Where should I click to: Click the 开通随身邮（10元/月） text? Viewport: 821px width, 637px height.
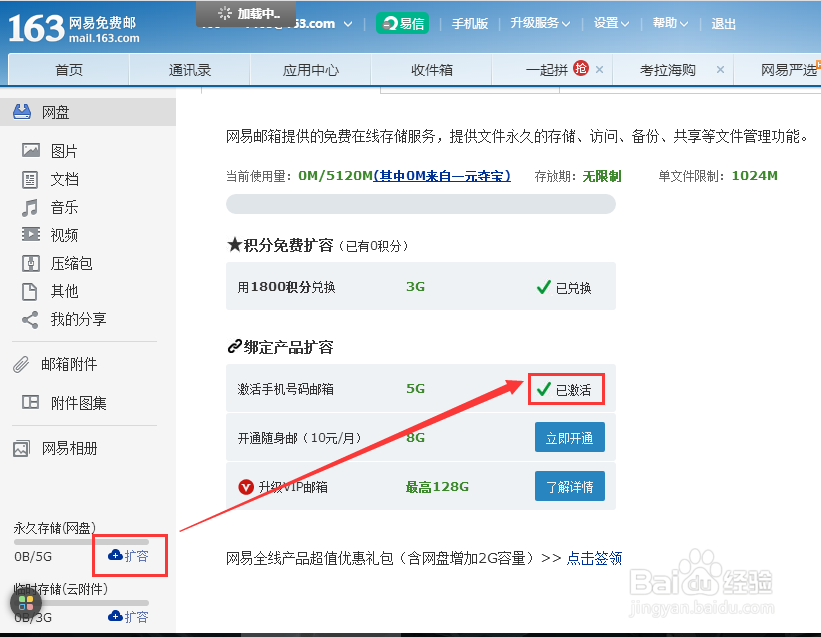pyautogui.click(x=300, y=438)
